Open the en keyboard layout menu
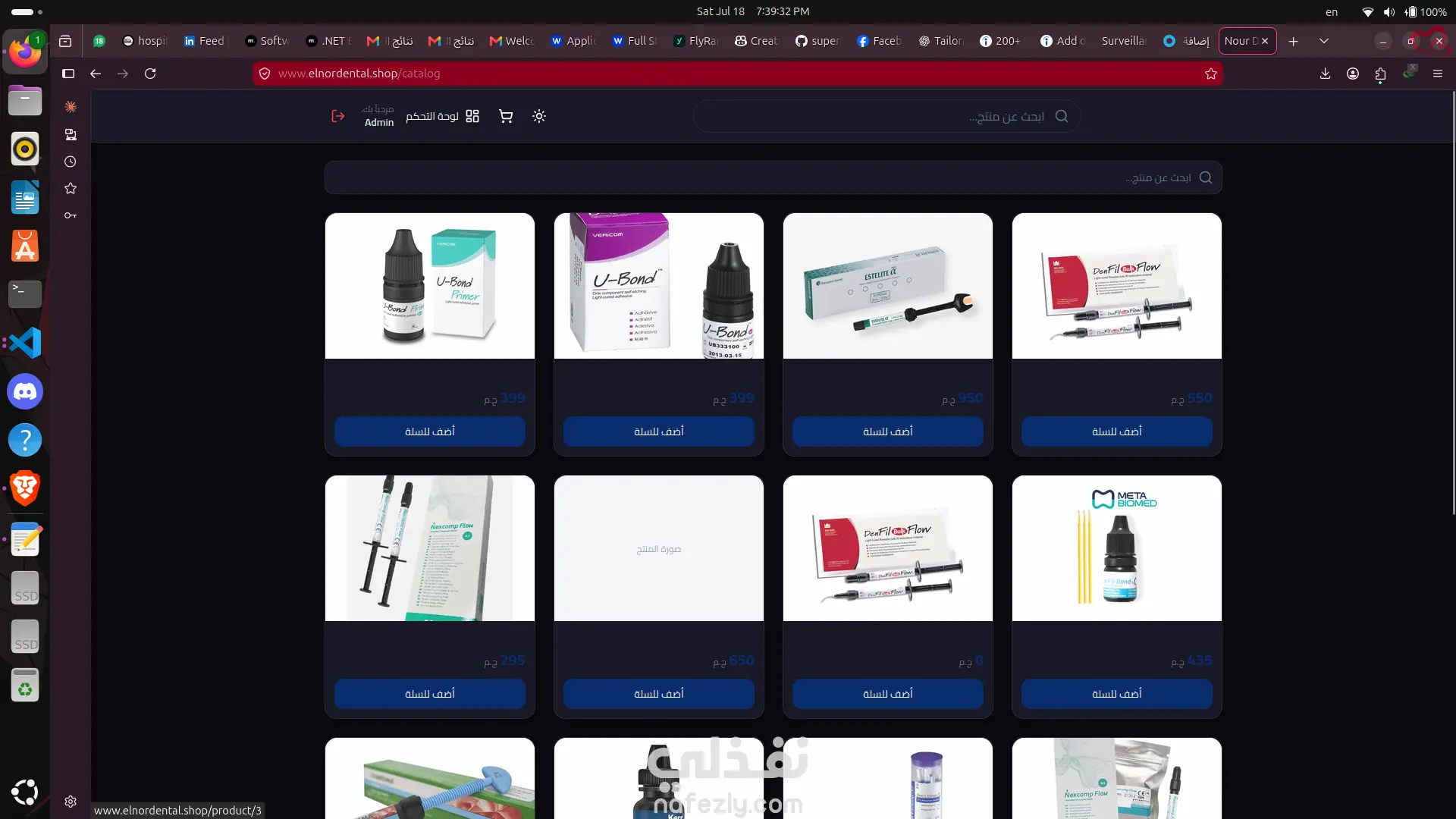The height and width of the screenshot is (819, 1456). click(x=1332, y=11)
